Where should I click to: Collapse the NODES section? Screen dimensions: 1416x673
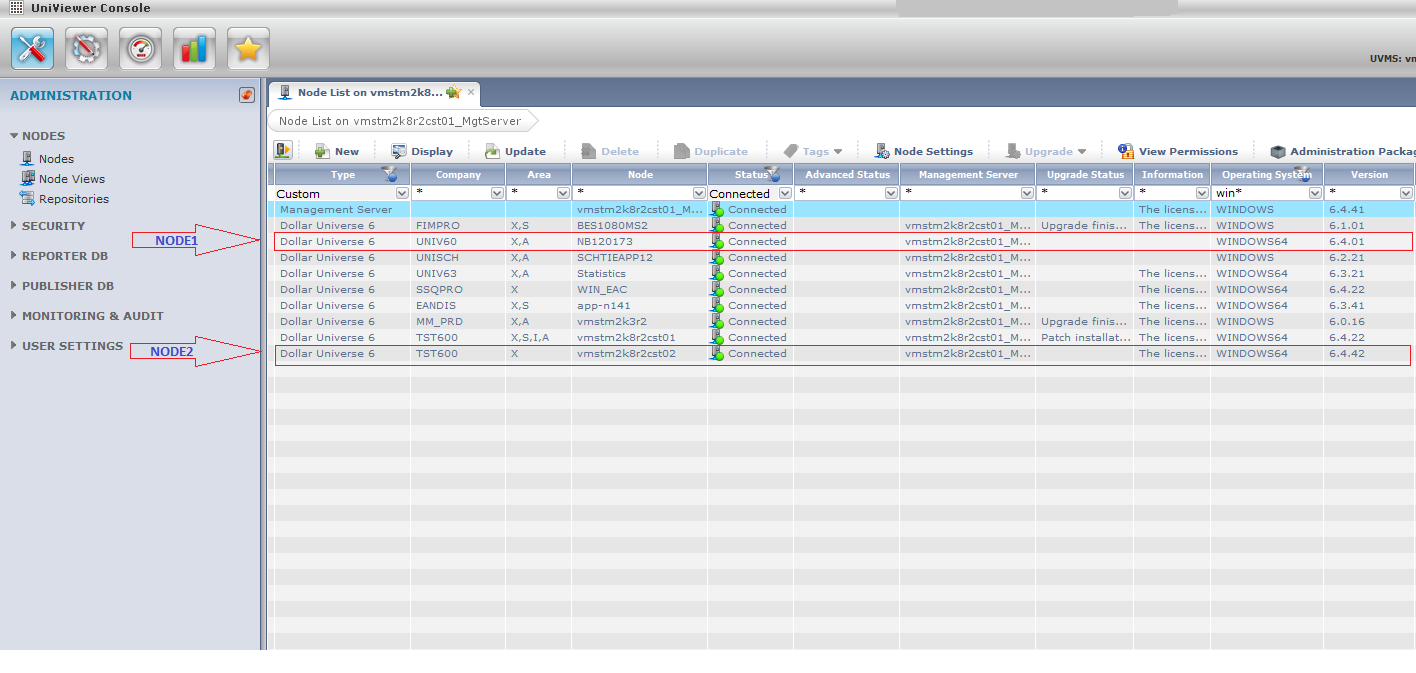(14, 136)
